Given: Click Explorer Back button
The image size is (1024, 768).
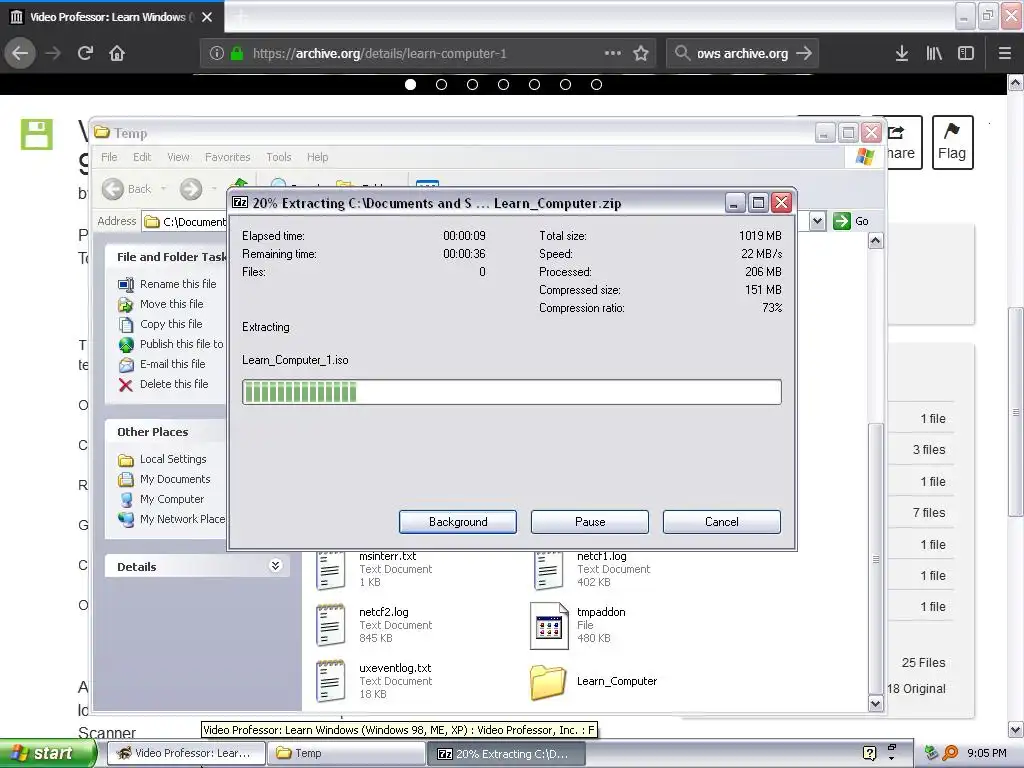Looking at the screenshot, I should point(127,189).
